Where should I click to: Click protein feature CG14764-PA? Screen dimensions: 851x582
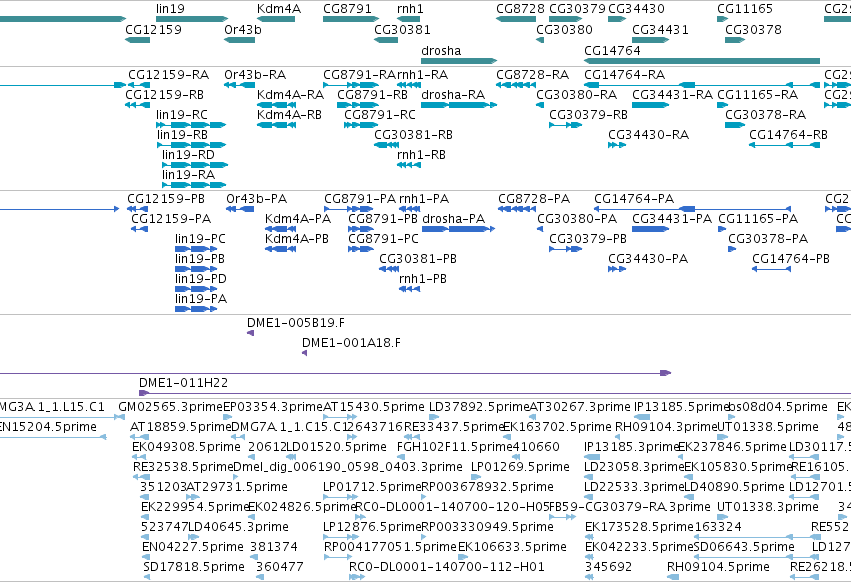pyautogui.click(x=692, y=209)
